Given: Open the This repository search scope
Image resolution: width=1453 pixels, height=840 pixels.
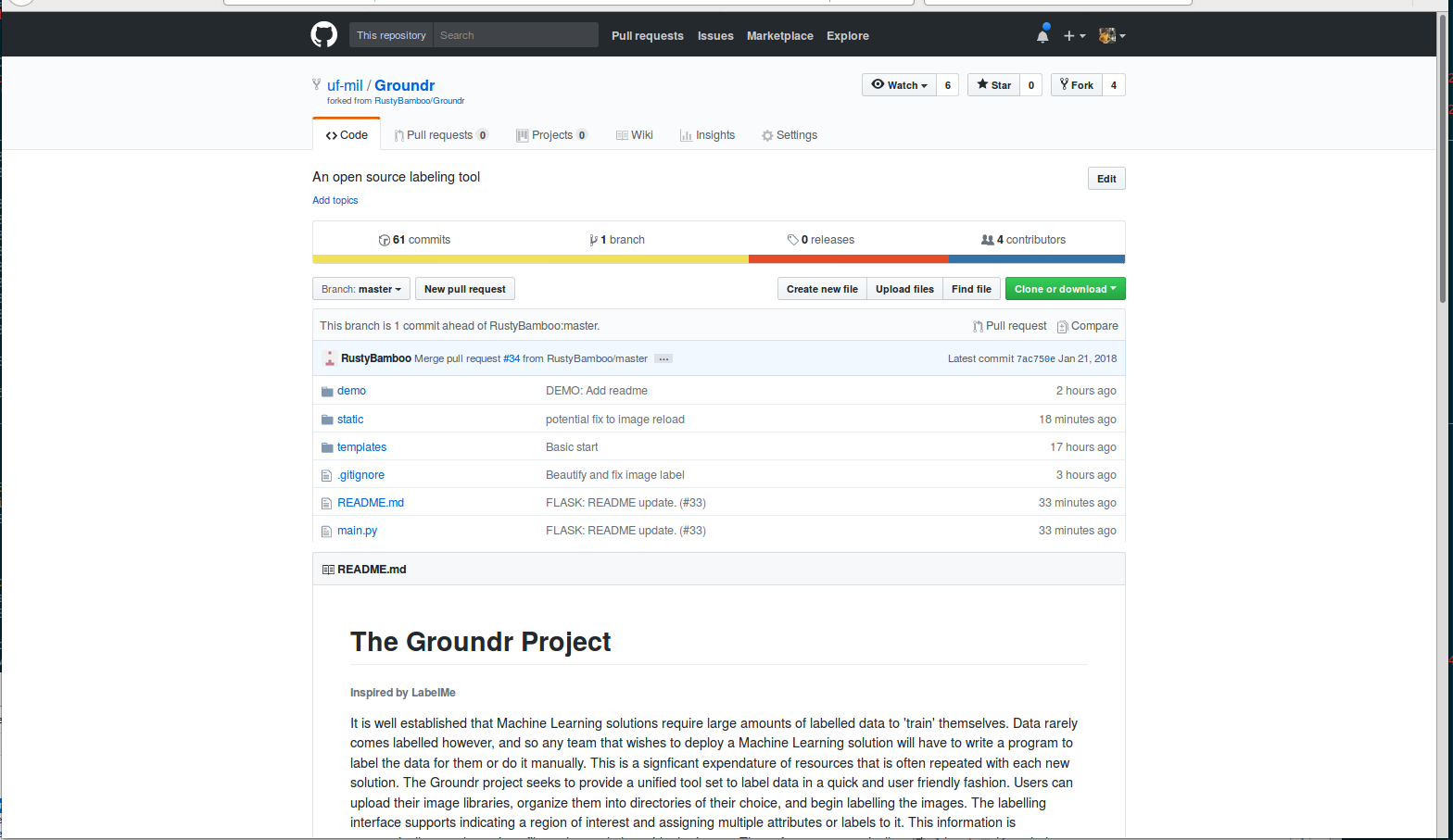Looking at the screenshot, I should 391,35.
